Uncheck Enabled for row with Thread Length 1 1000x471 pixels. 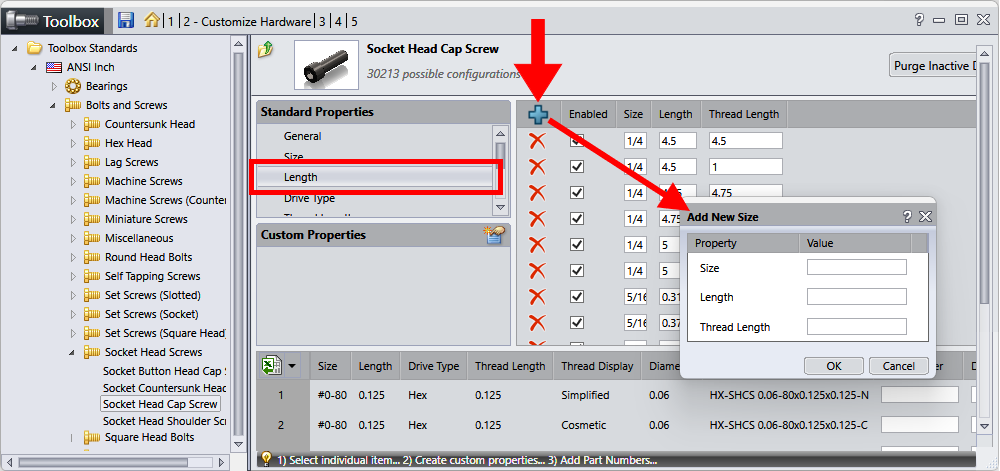coord(577,166)
